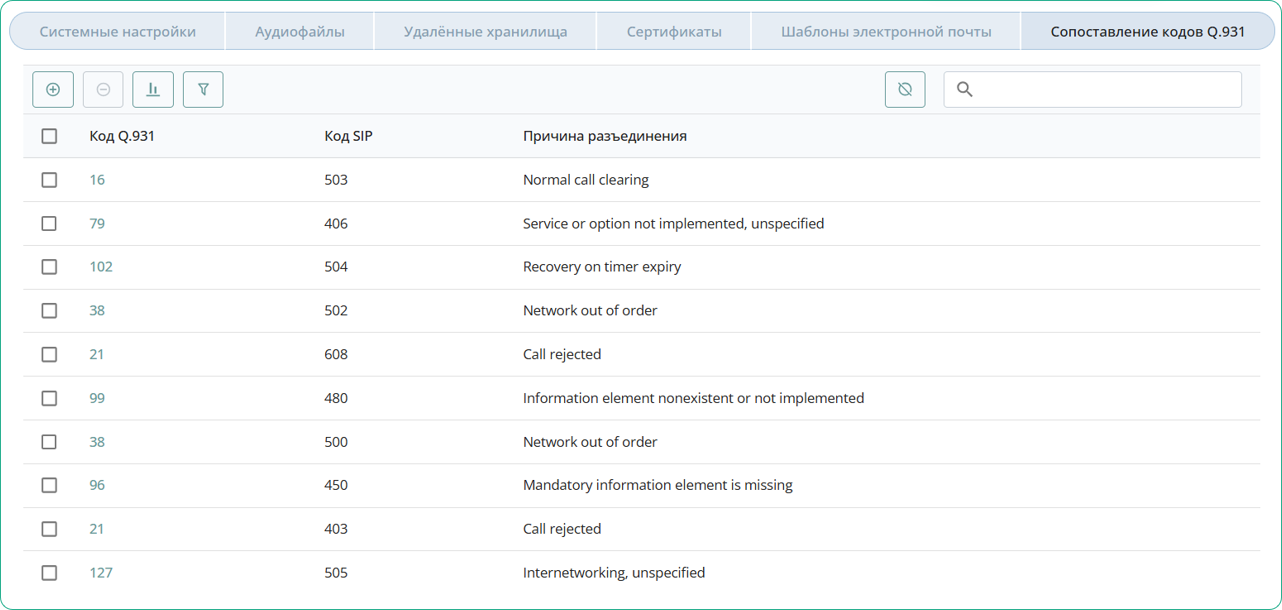Viewport: 1282px width, 610px height.
Task: Check the box for Normal call clearing row
Action: (x=49, y=180)
